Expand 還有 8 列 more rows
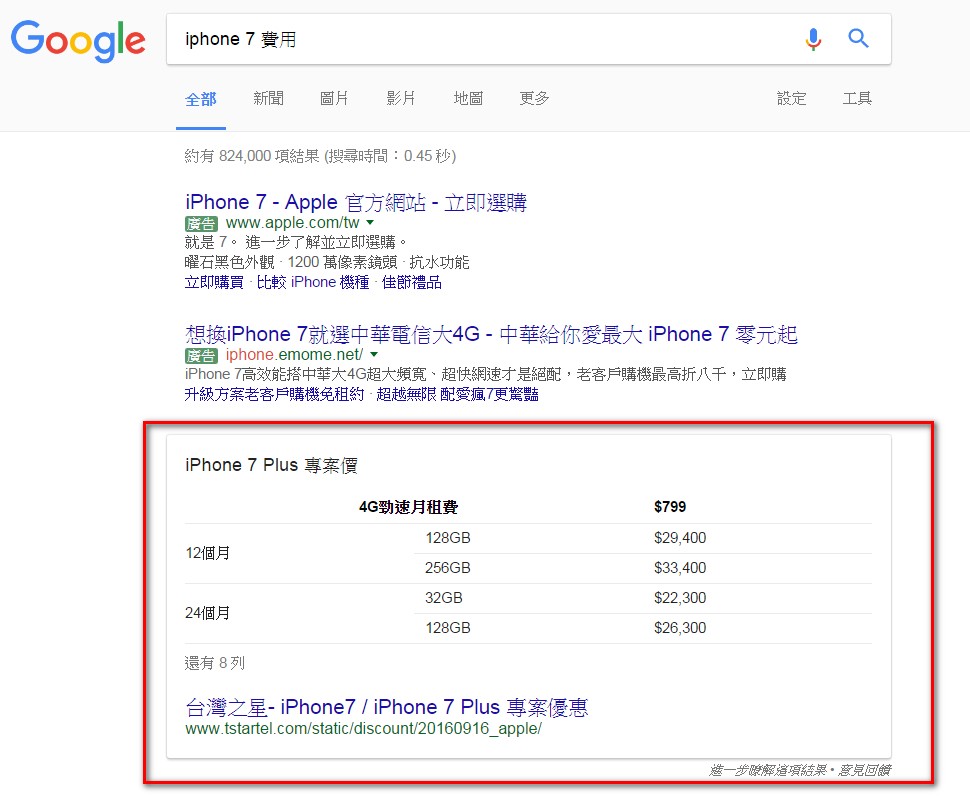The height and width of the screenshot is (796, 970). tap(215, 664)
